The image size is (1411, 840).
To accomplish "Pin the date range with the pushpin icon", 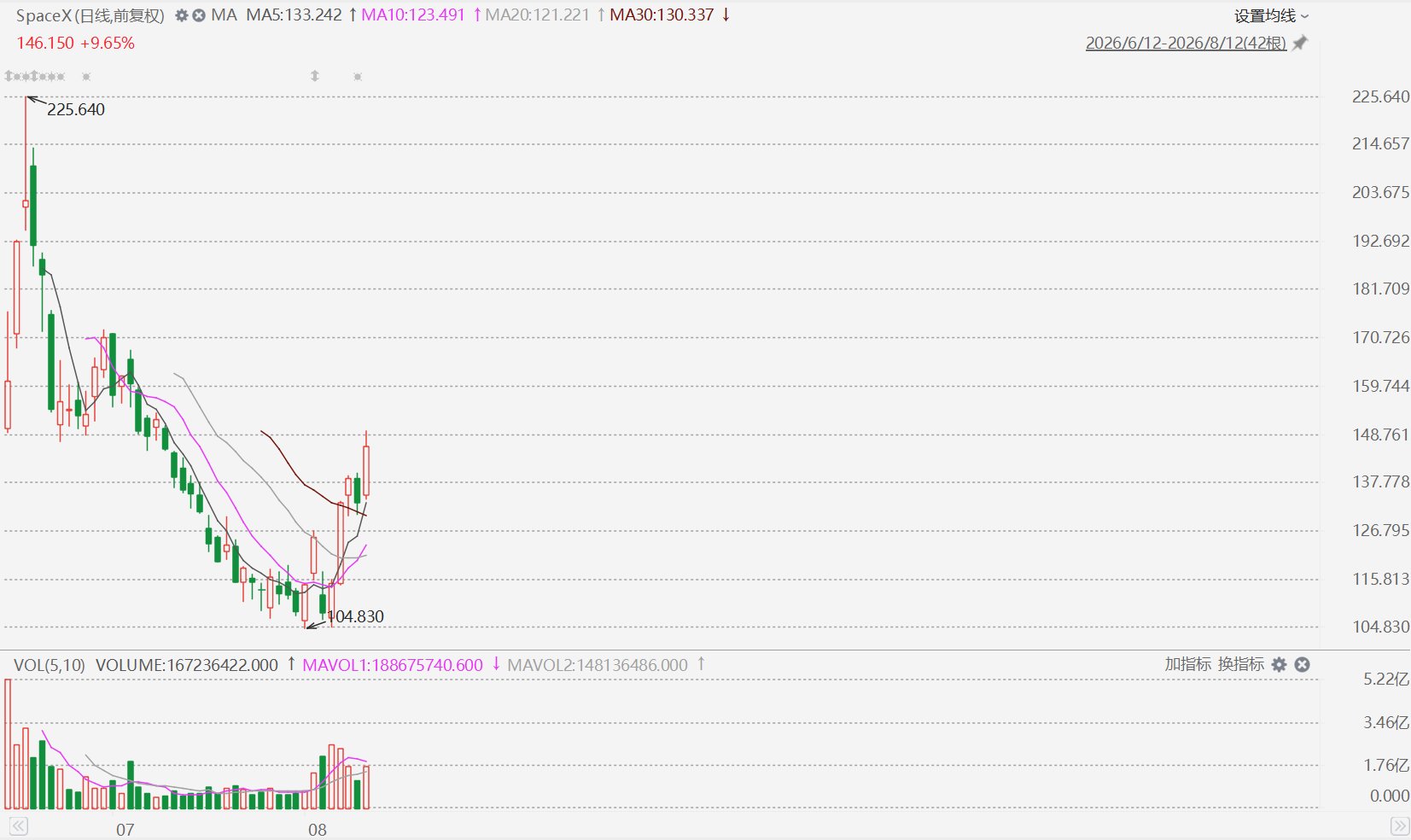I will pyautogui.click(x=1300, y=43).
